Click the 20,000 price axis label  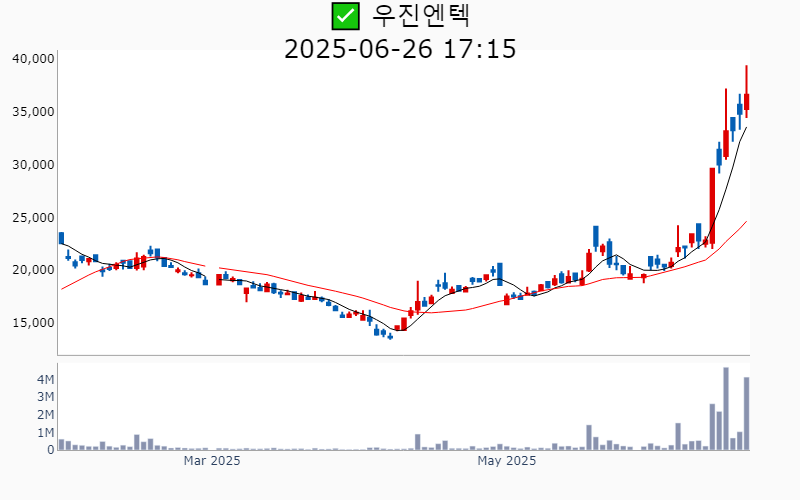click(x=33, y=270)
